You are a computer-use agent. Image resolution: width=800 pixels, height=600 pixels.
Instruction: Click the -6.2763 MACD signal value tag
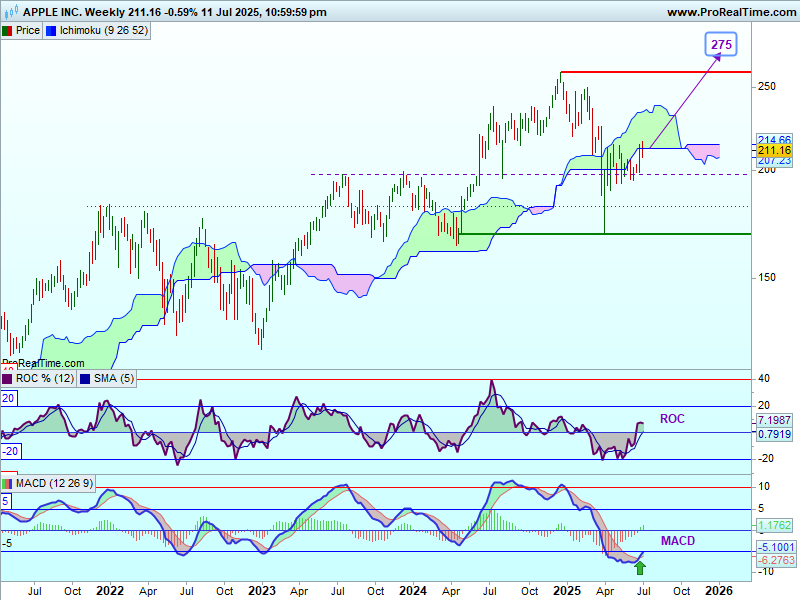point(774,561)
